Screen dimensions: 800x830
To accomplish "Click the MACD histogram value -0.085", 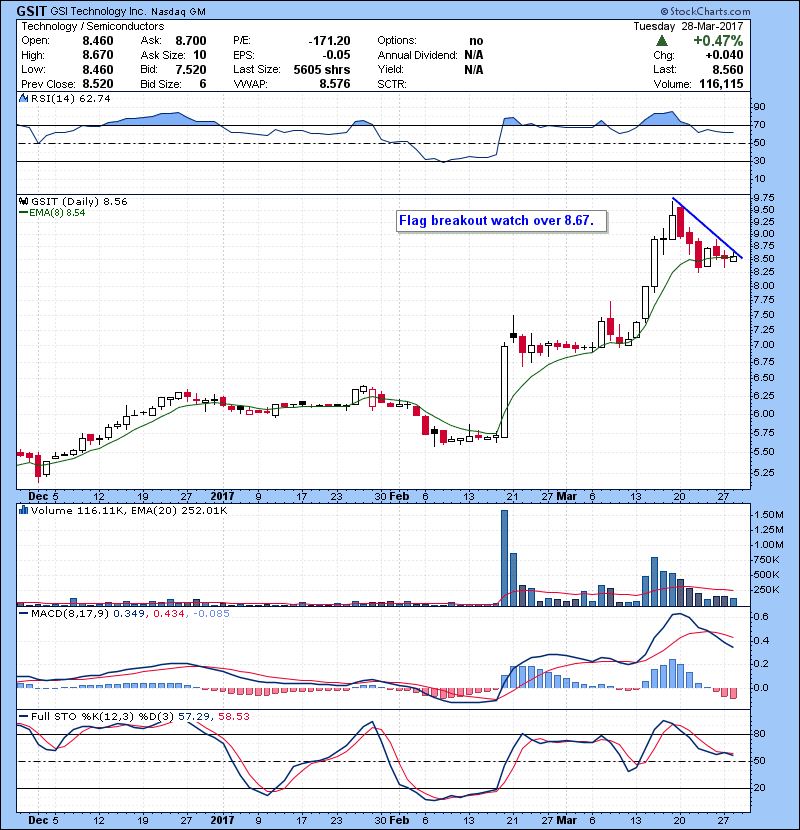I will [x=211, y=614].
